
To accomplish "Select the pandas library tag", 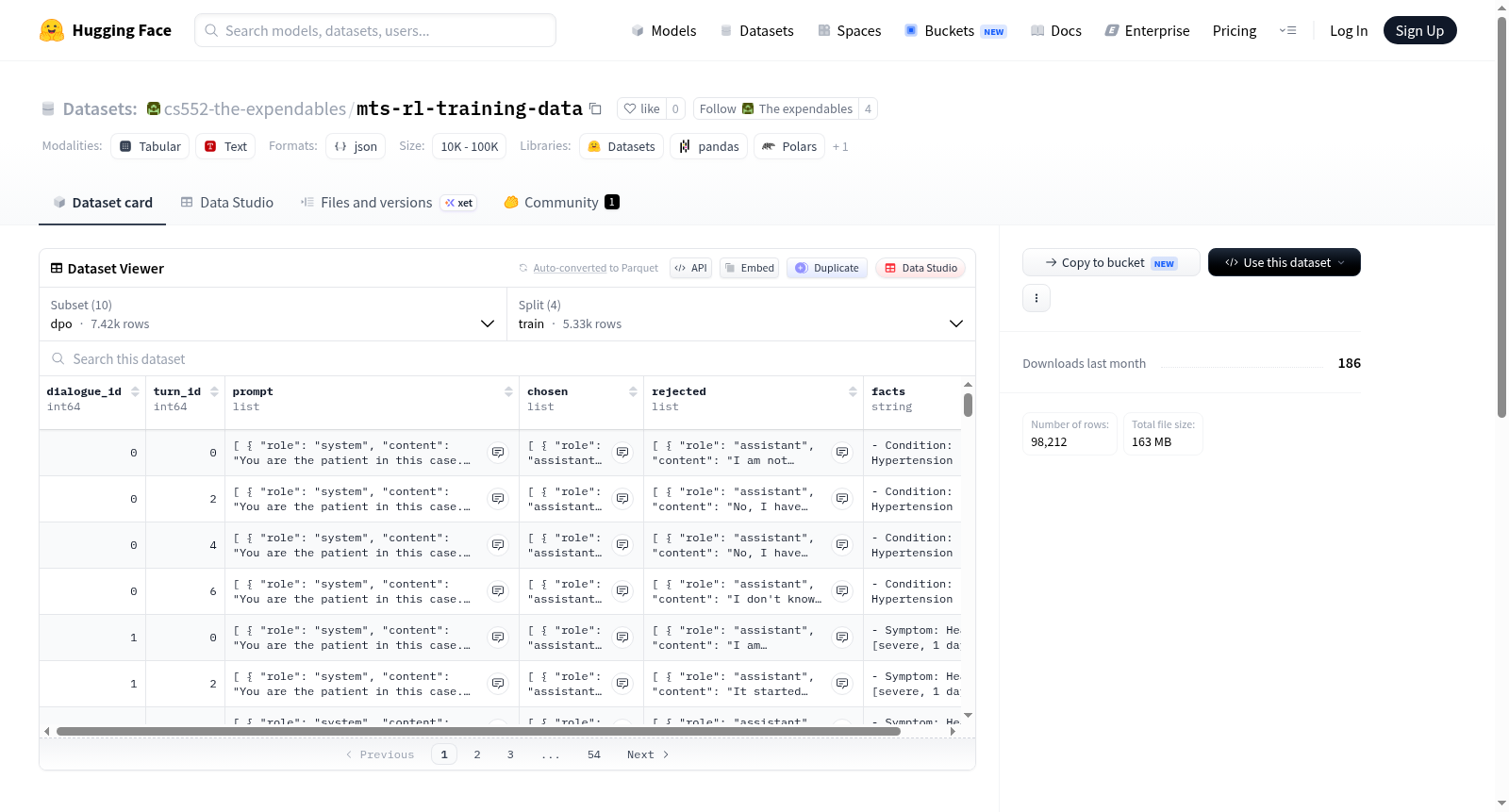I will point(708,146).
